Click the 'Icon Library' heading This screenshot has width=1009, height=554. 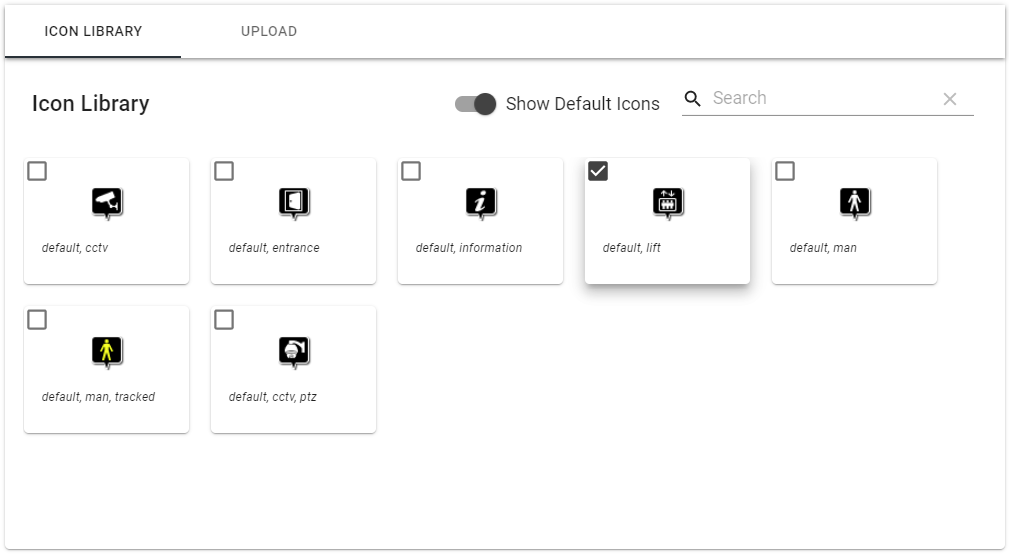[x=91, y=104]
